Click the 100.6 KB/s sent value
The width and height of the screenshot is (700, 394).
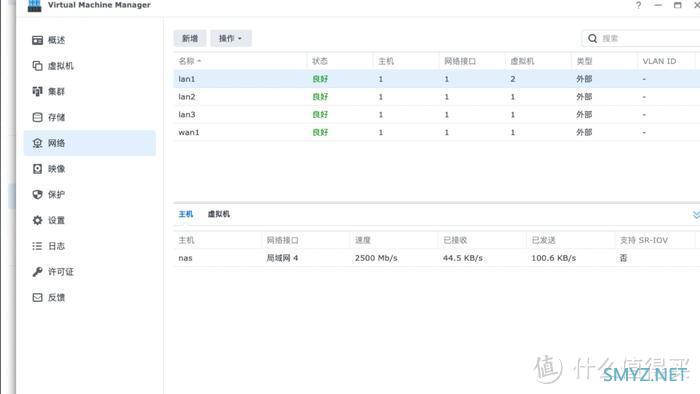pyautogui.click(x=554, y=258)
